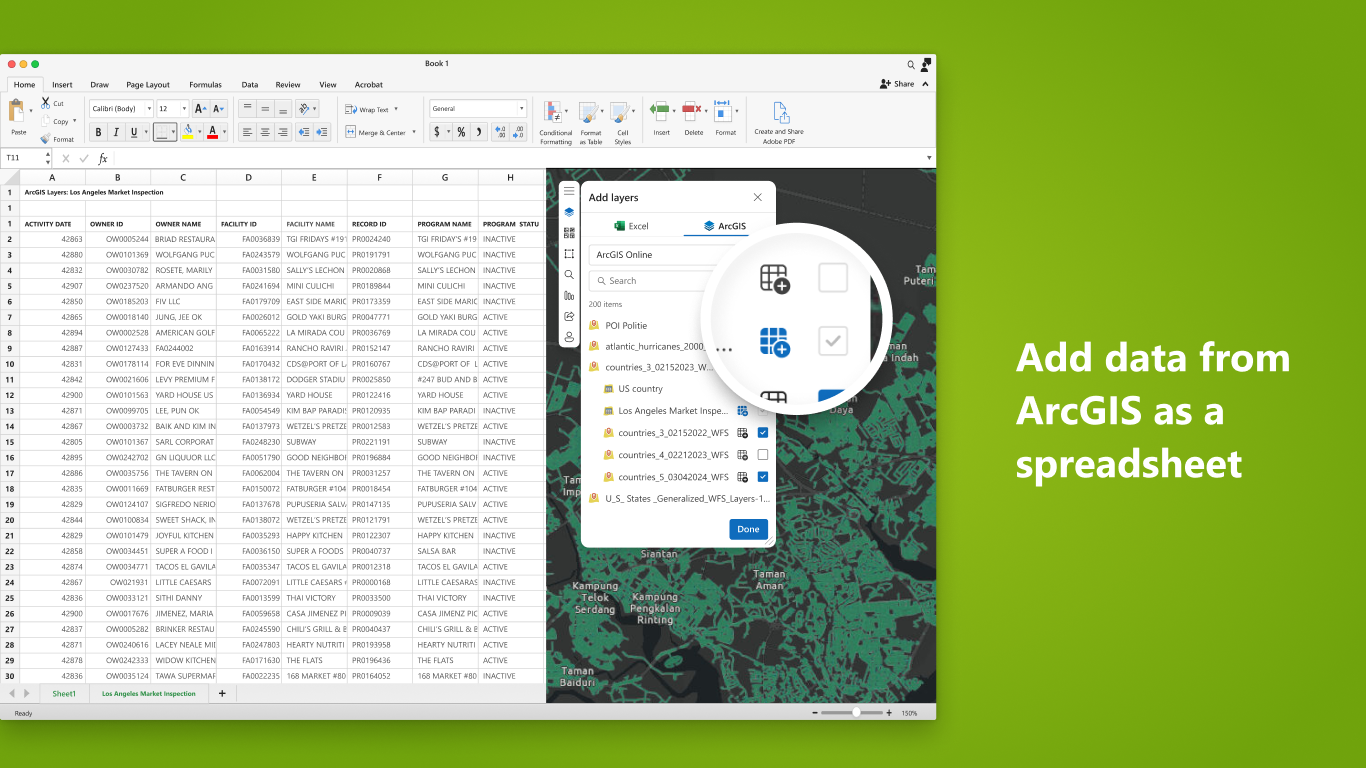Click the Insert Function fx icon
1366x768 pixels.
point(103,158)
